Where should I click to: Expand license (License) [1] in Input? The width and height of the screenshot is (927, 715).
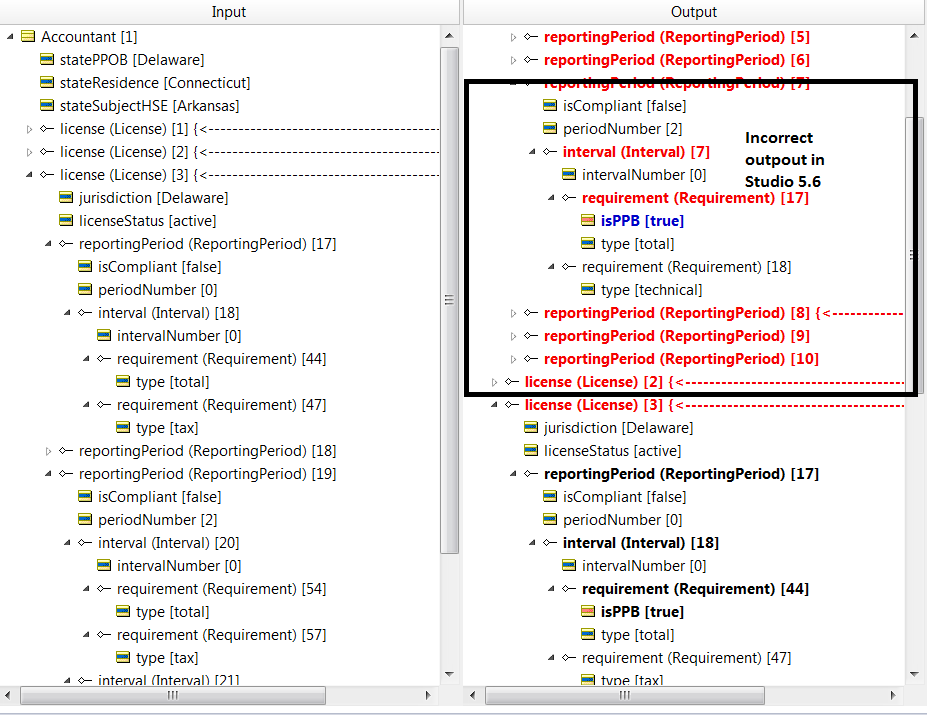(29, 129)
